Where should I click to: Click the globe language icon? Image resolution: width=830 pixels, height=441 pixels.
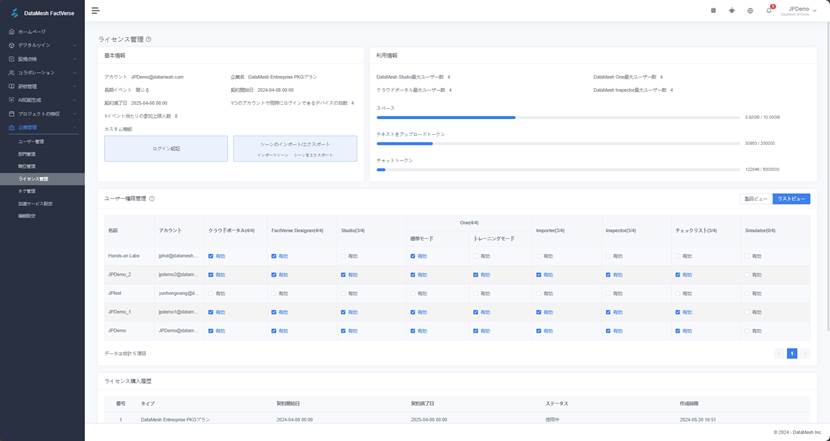[750, 10]
